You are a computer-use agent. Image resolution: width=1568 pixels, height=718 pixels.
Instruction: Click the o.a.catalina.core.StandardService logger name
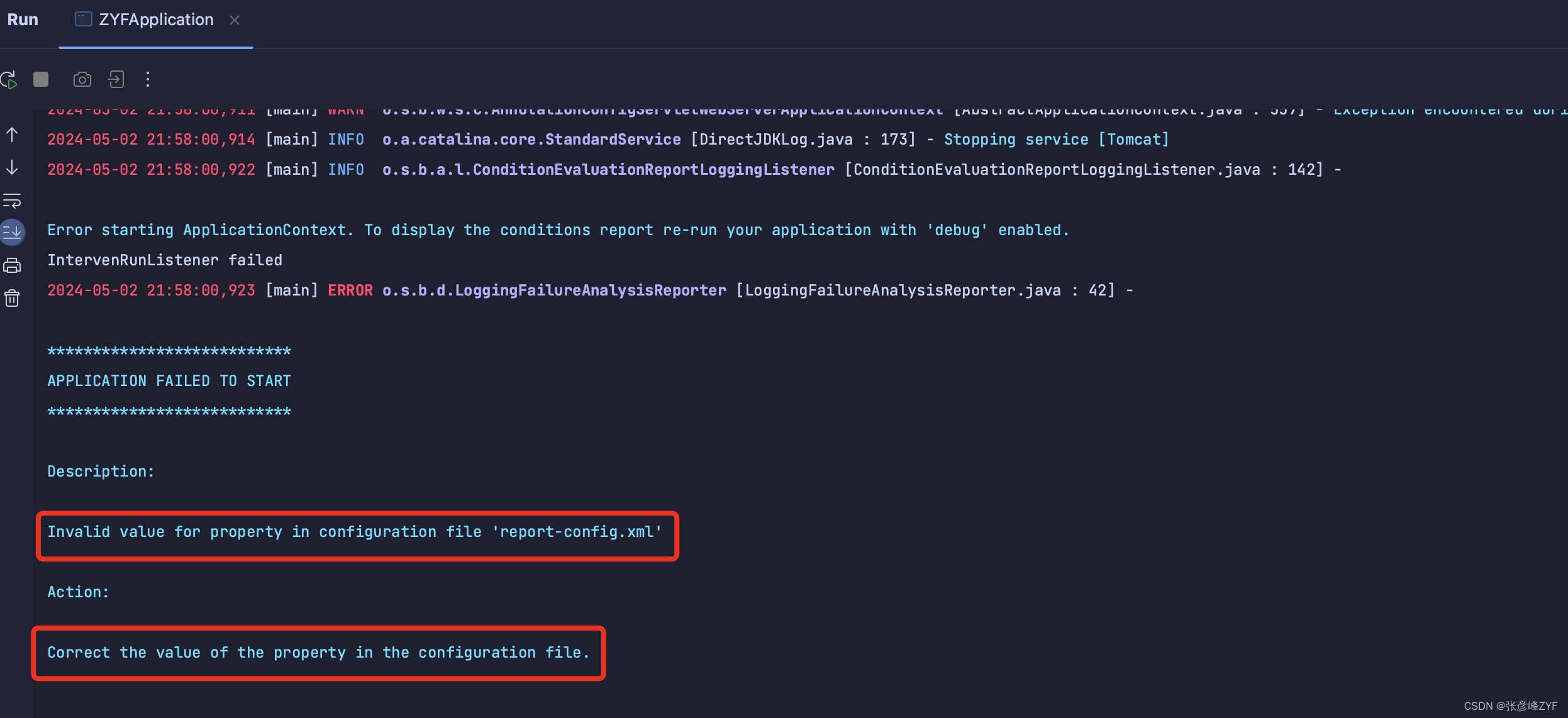point(531,140)
